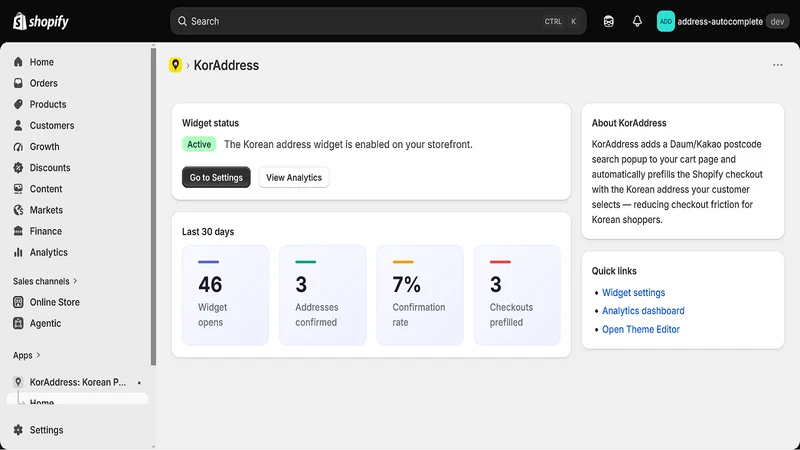This screenshot has width=800, height=450.
Task: Open notifications bell
Action: pyautogui.click(x=637, y=21)
